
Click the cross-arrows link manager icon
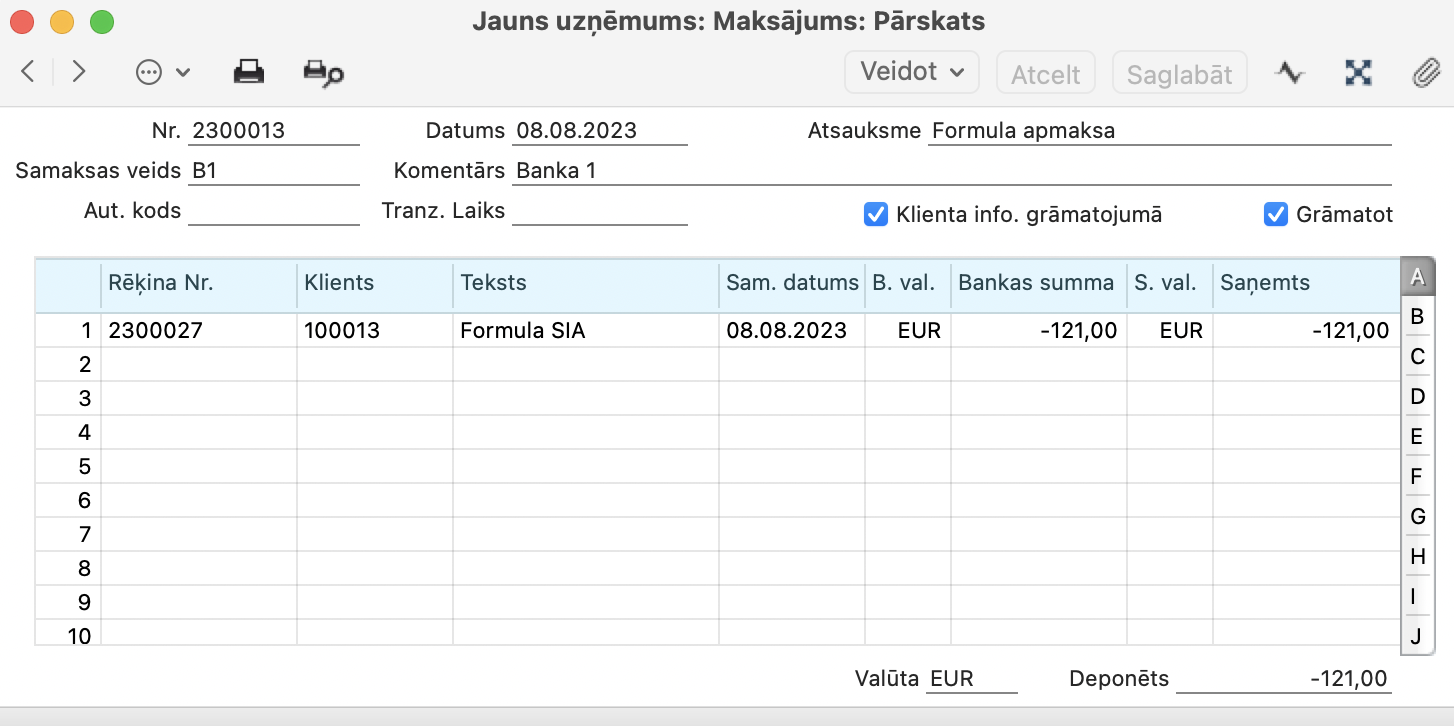coord(1358,73)
